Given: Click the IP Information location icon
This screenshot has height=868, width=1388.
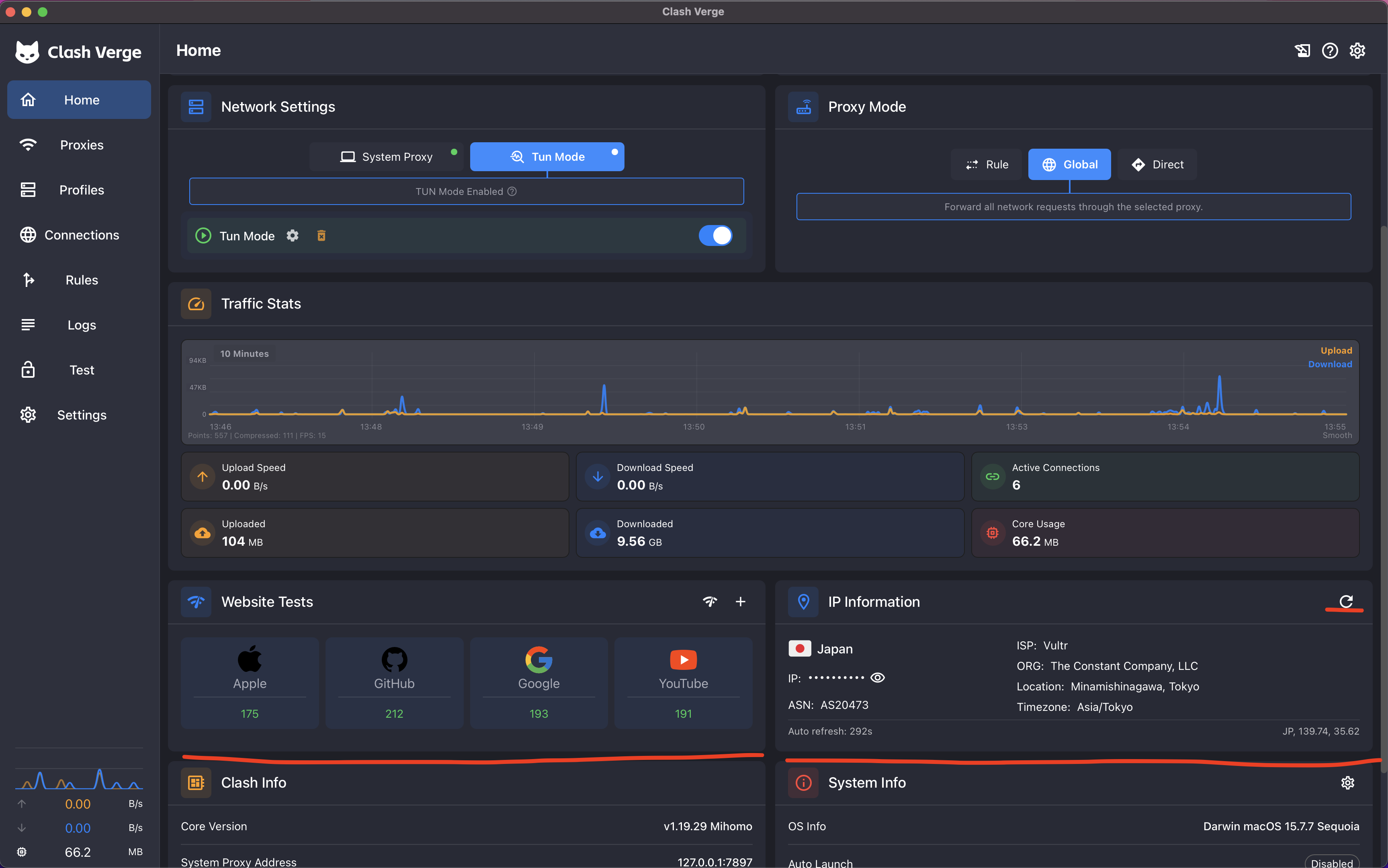Looking at the screenshot, I should click(x=803, y=602).
